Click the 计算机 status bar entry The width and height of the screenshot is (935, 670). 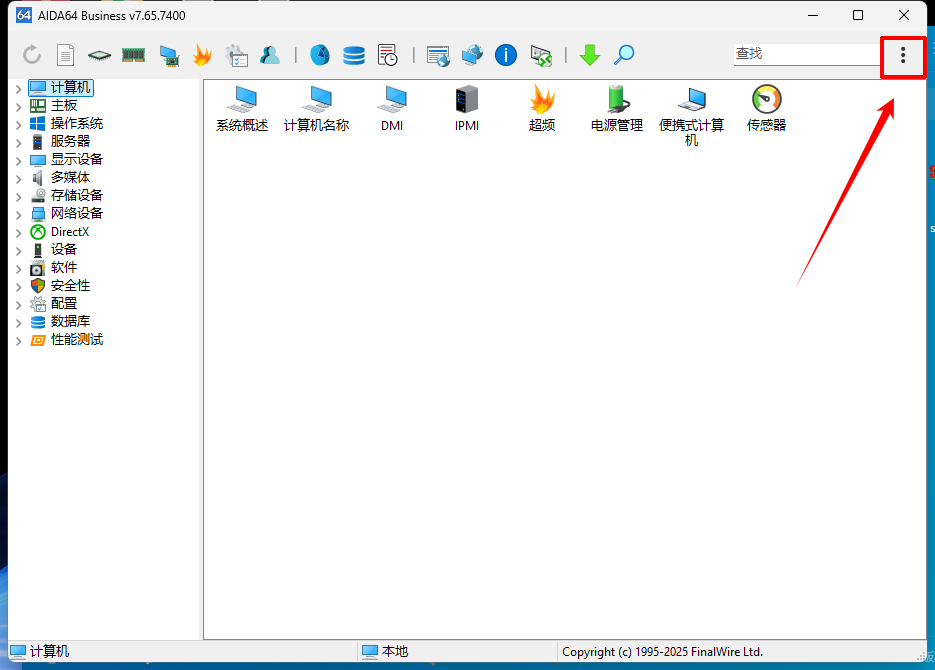[x=40, y=652]
